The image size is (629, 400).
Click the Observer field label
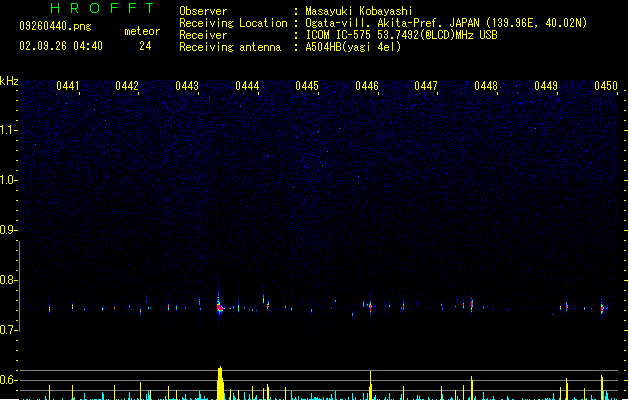click(x=203, y=11)
